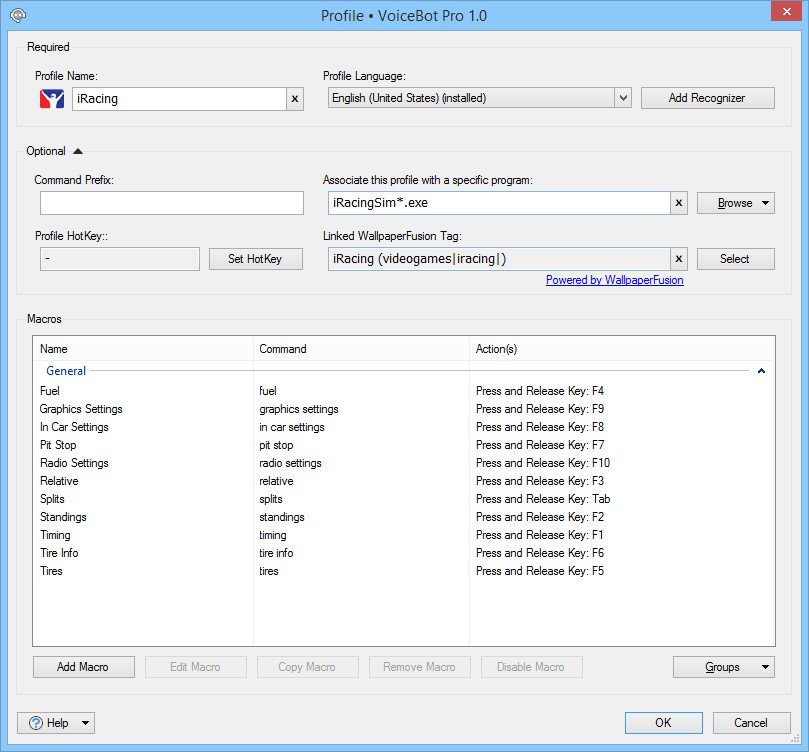
Task: Click the iRacing profile icon
Action: [51, 99]
